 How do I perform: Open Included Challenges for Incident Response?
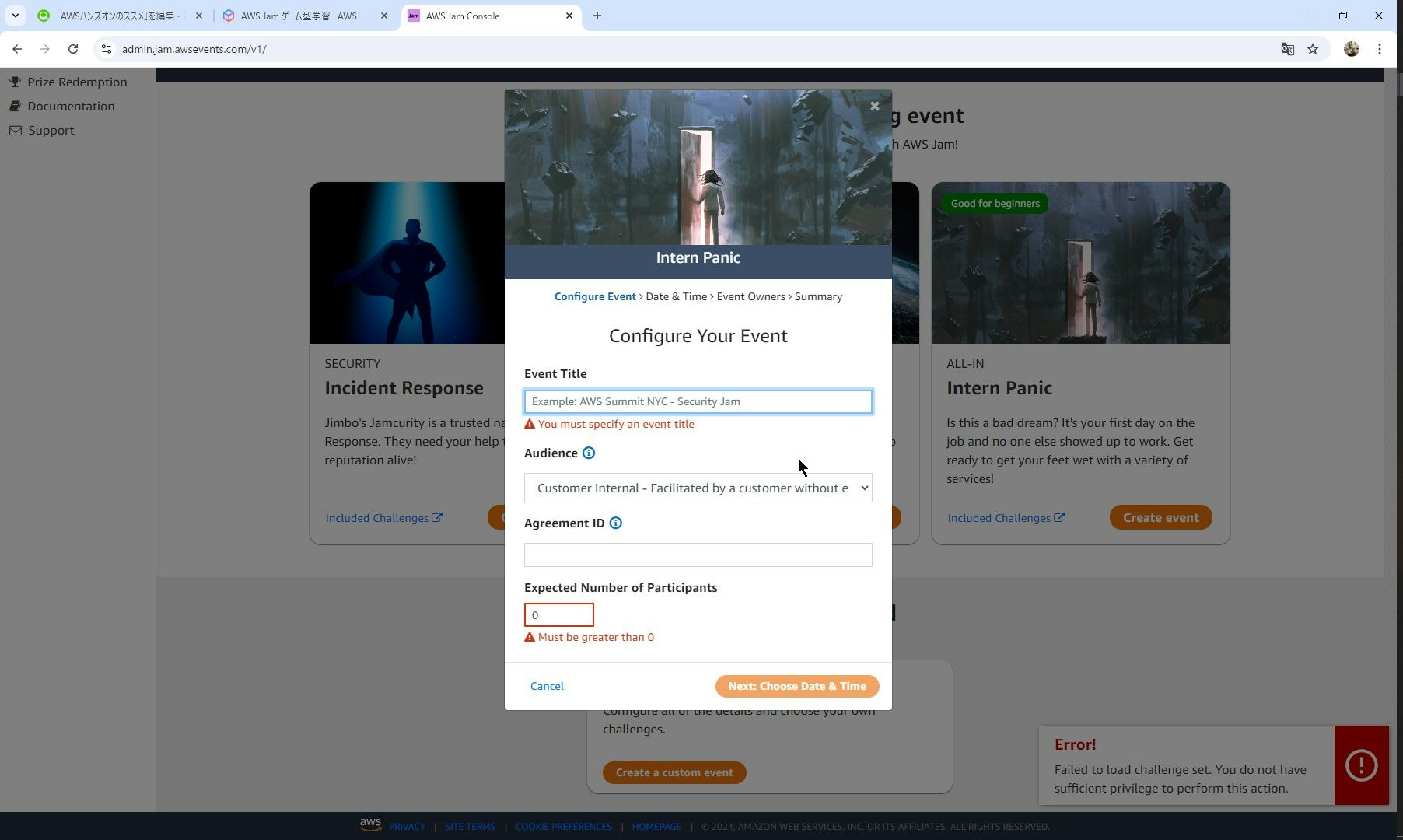click(384, 518)
